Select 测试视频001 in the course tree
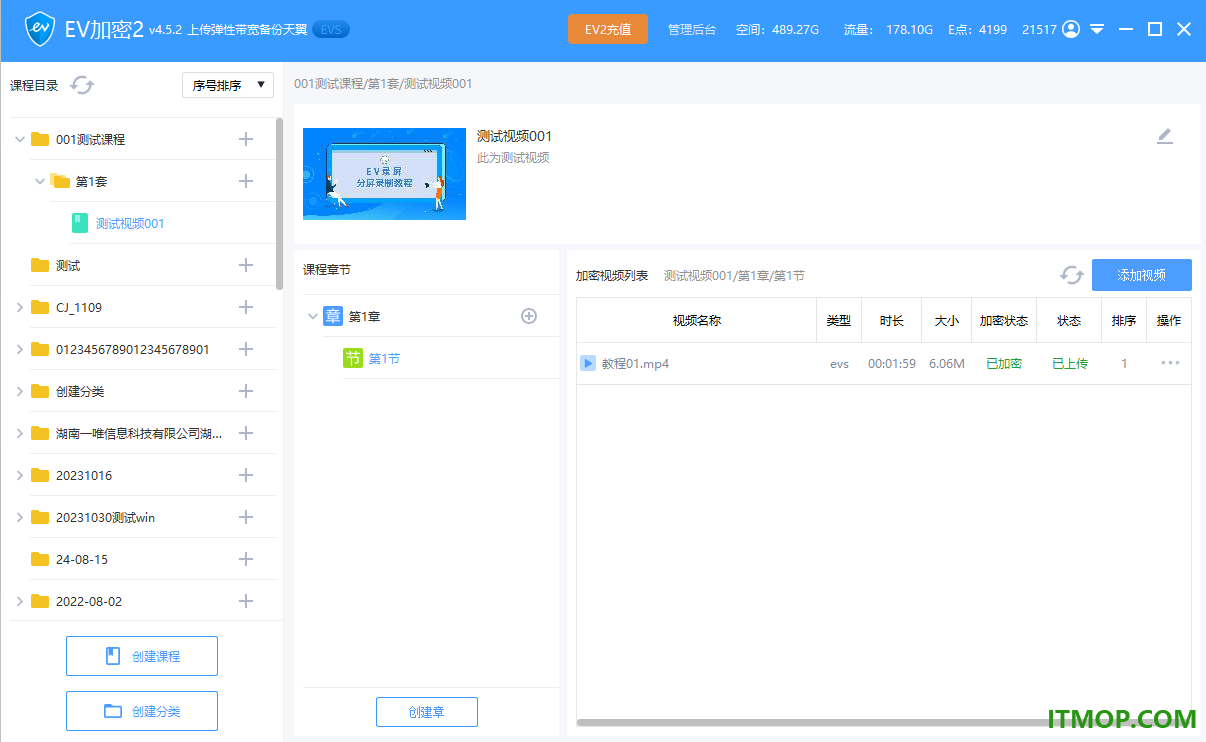This screenshot has width=1206, height=742. [x=130, y=223]
